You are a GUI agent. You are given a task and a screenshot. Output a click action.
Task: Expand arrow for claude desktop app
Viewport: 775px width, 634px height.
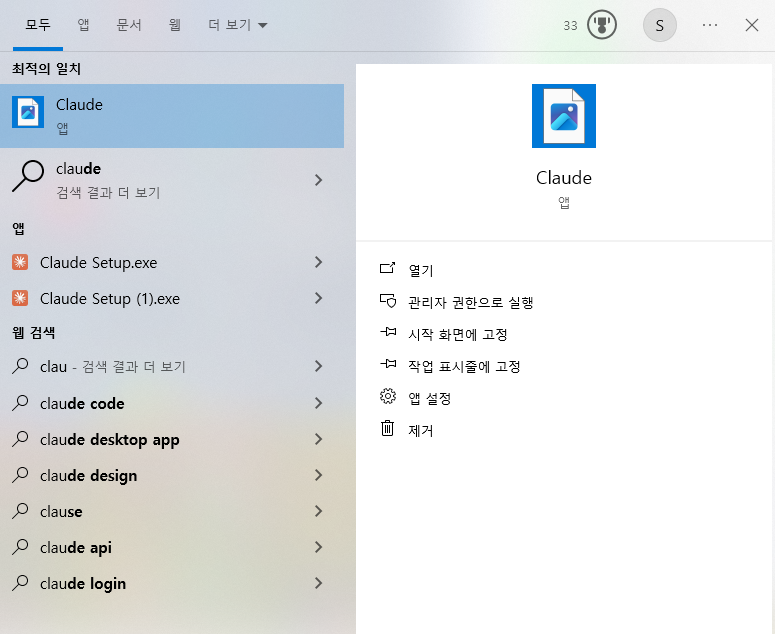pos(319,439)
